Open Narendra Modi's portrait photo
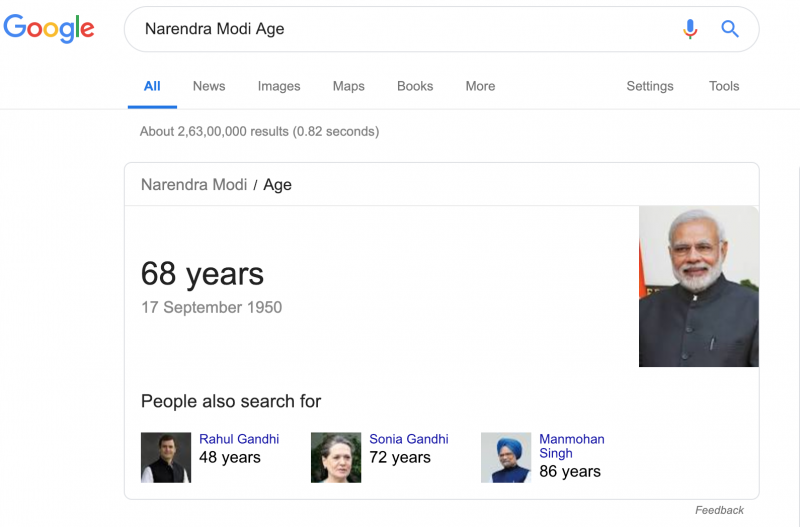This screenshot has width=800, height=527. tap(698, 286)
